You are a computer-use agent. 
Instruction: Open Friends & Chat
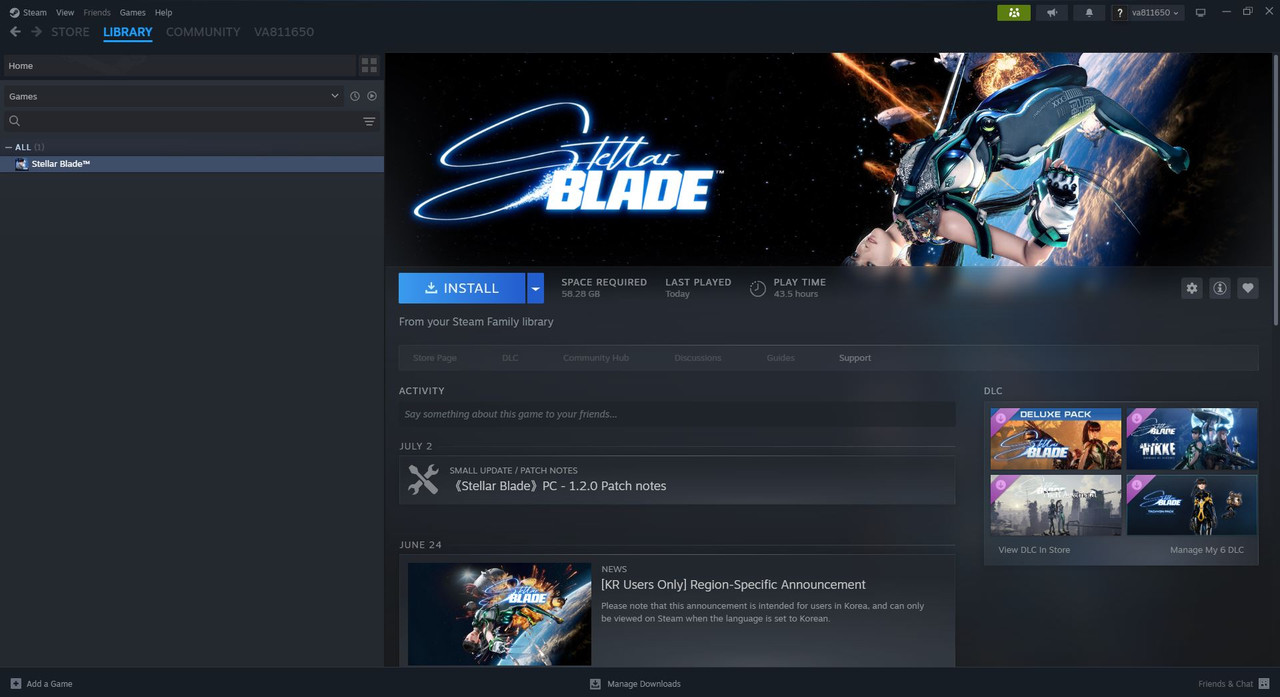[1234, 684]
